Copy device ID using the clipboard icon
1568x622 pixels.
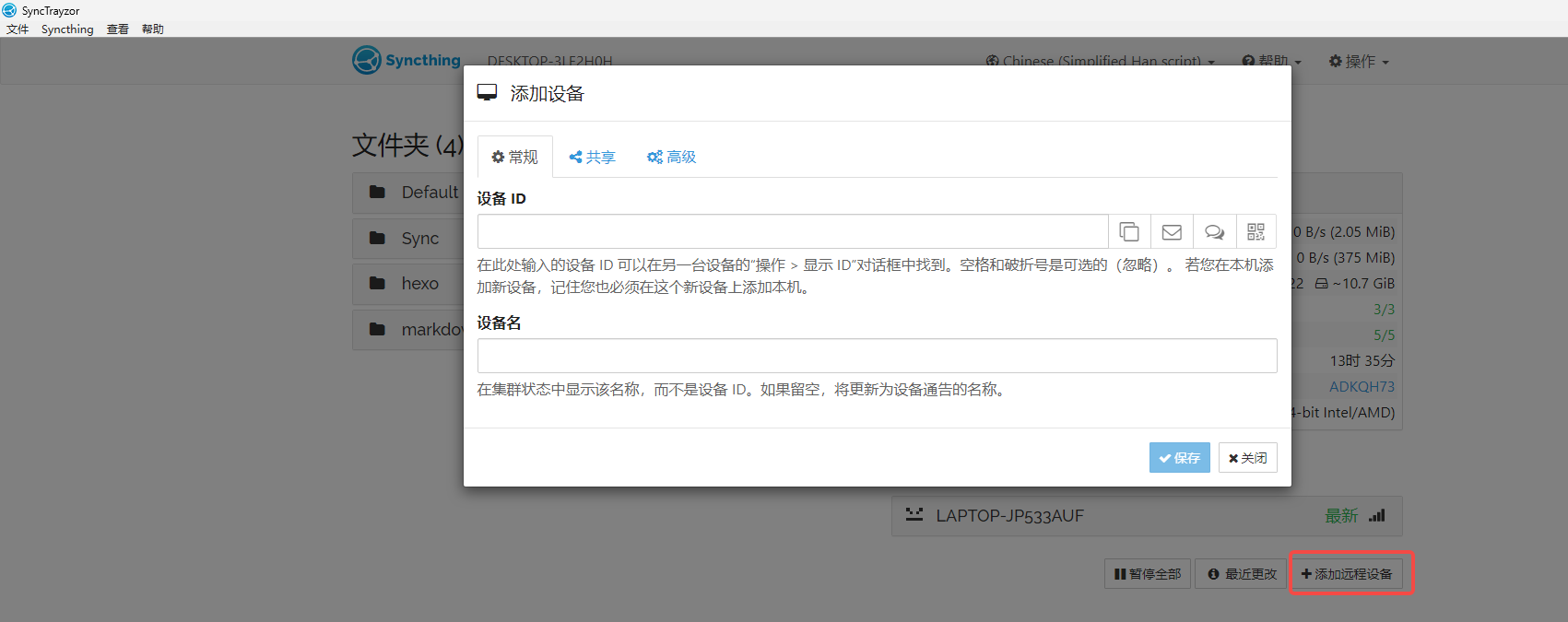(x=1129, y=231)
